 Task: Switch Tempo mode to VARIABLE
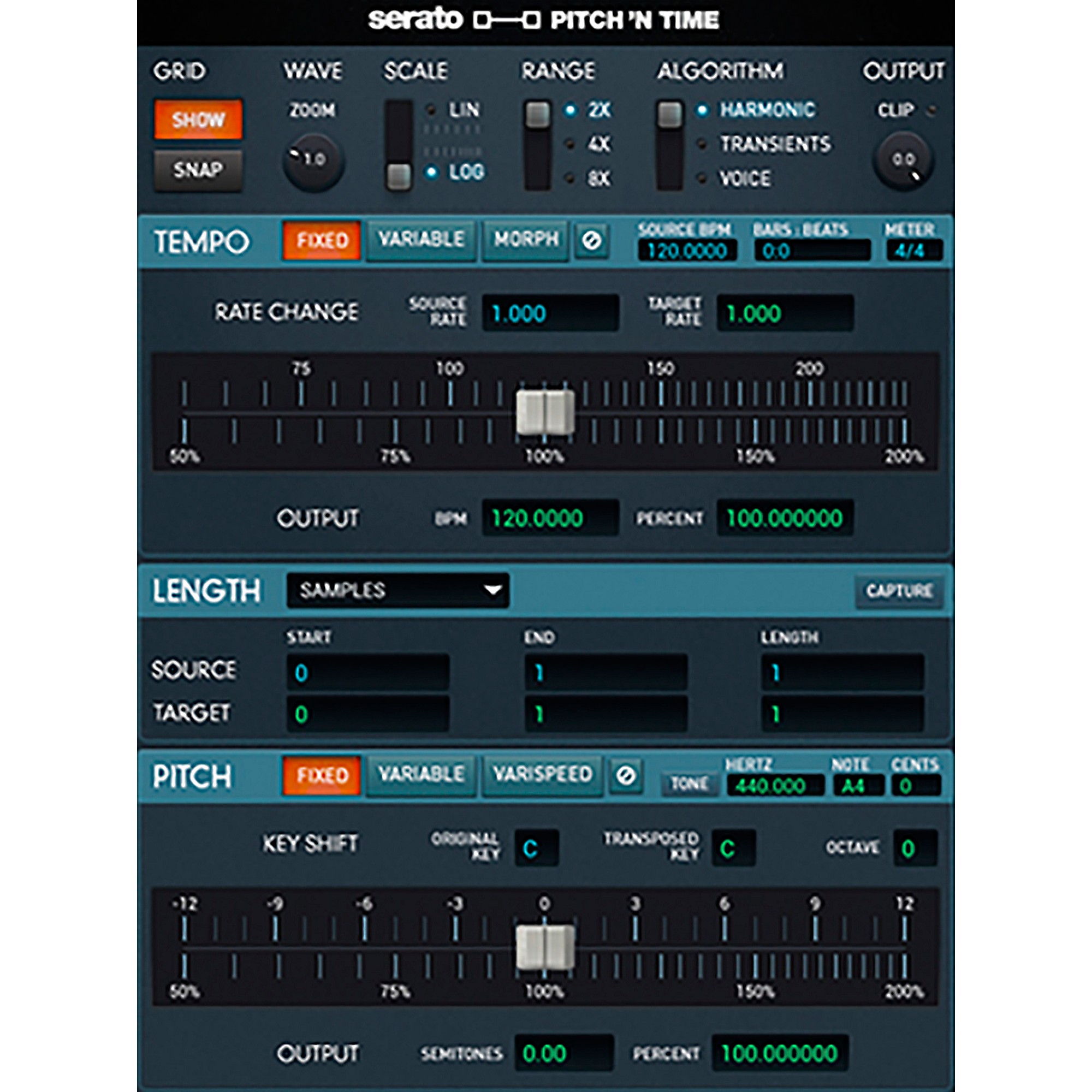click(421, 240)
